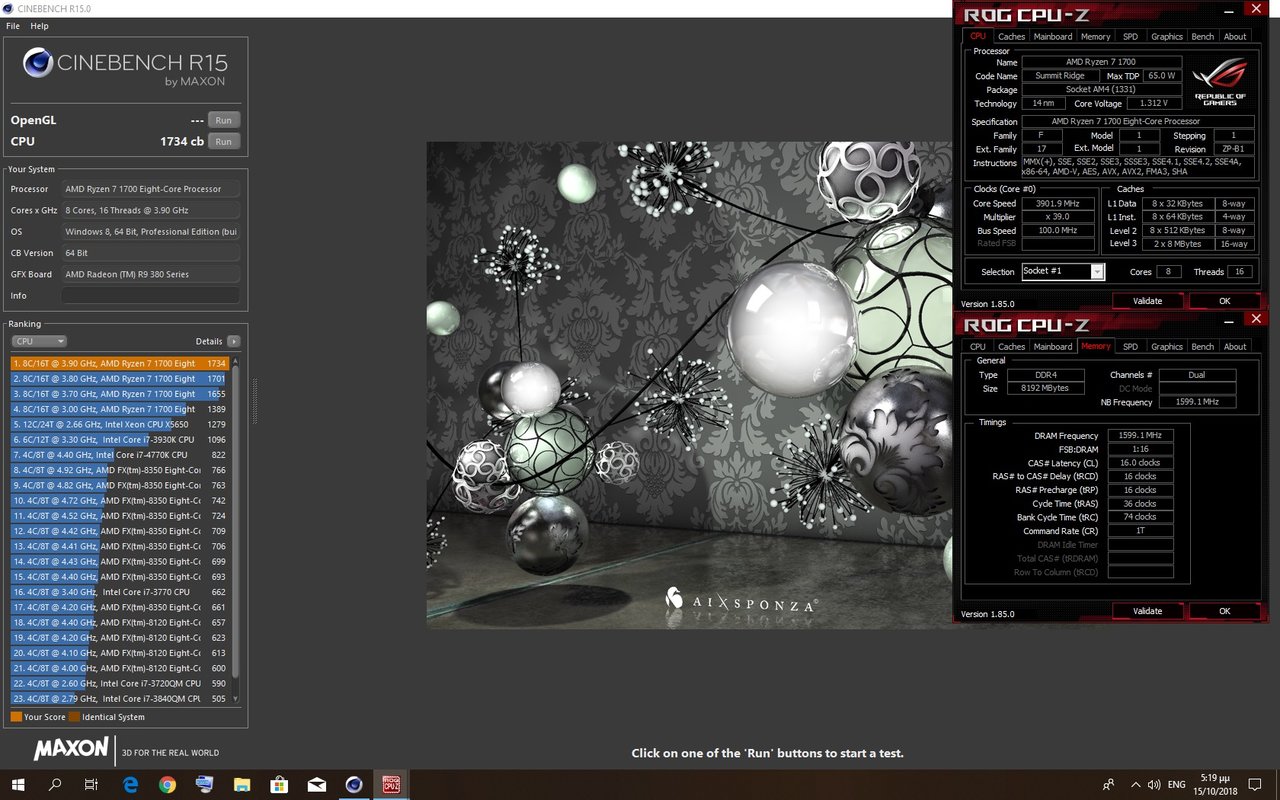Open taskbar search magnifier icon
The width and height of the screenshot is (1280, 800).
point(55,785)
